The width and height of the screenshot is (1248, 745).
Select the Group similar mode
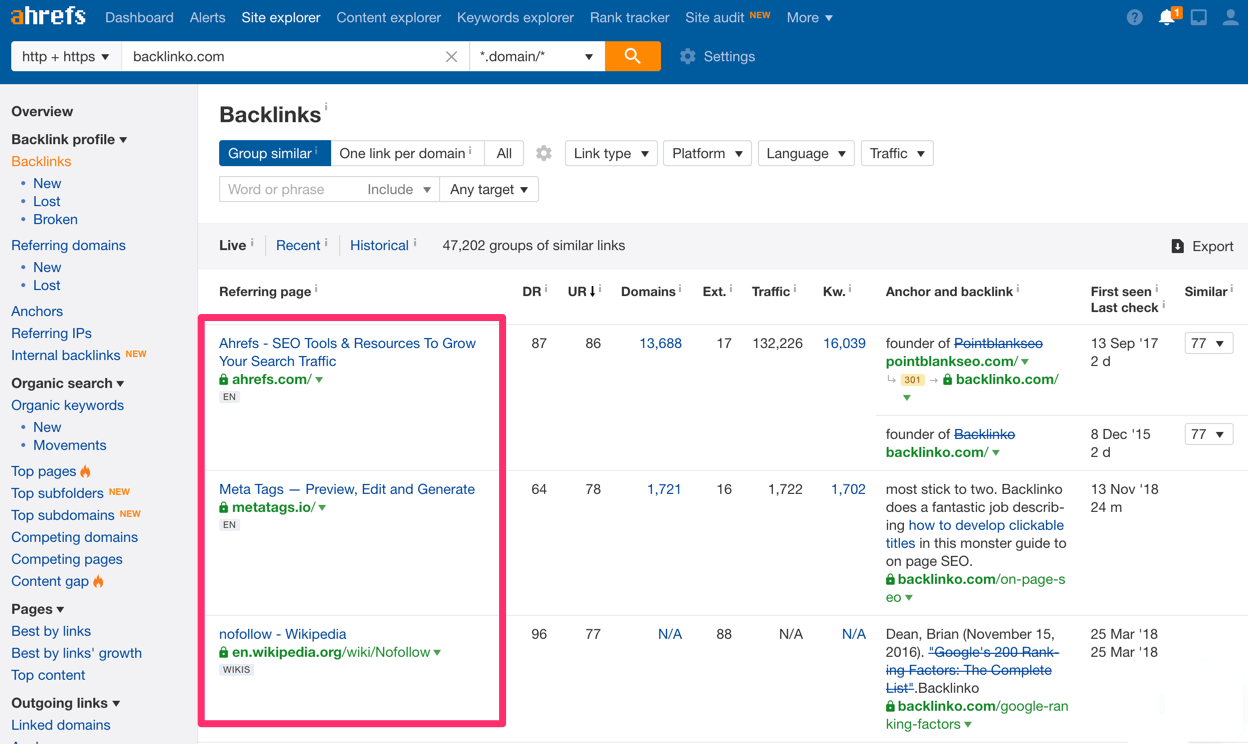tap(274, 153)
